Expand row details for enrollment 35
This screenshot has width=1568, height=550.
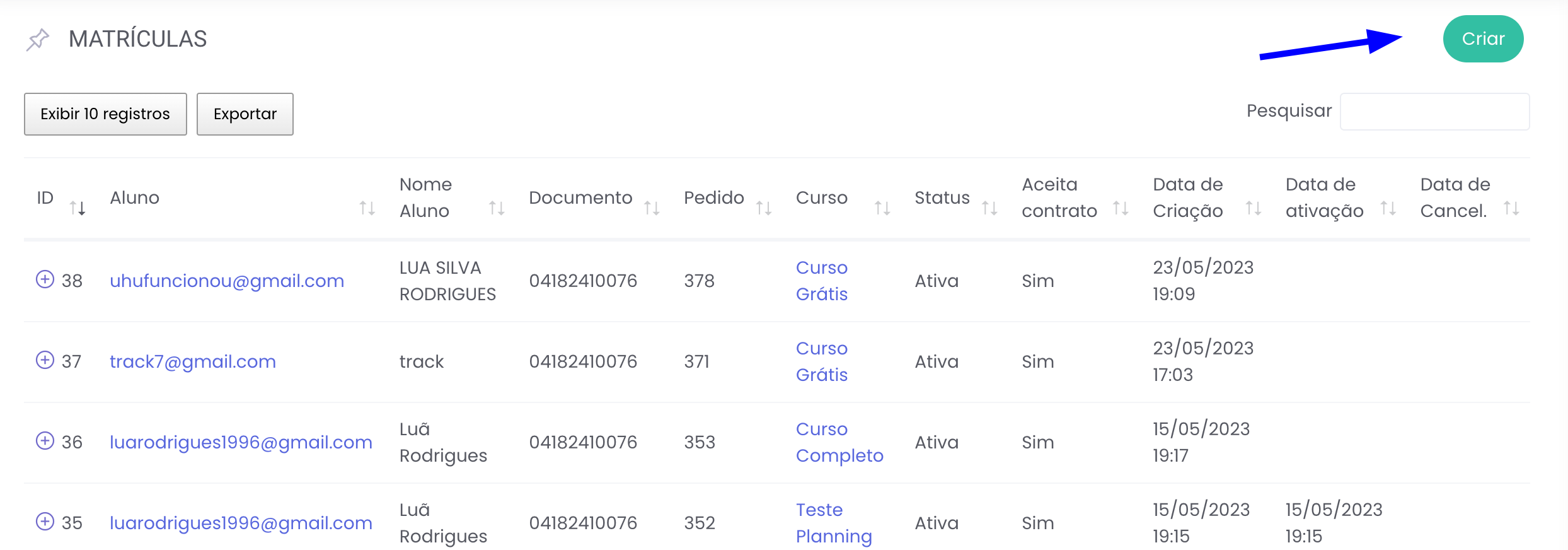[x=45, y=521]
